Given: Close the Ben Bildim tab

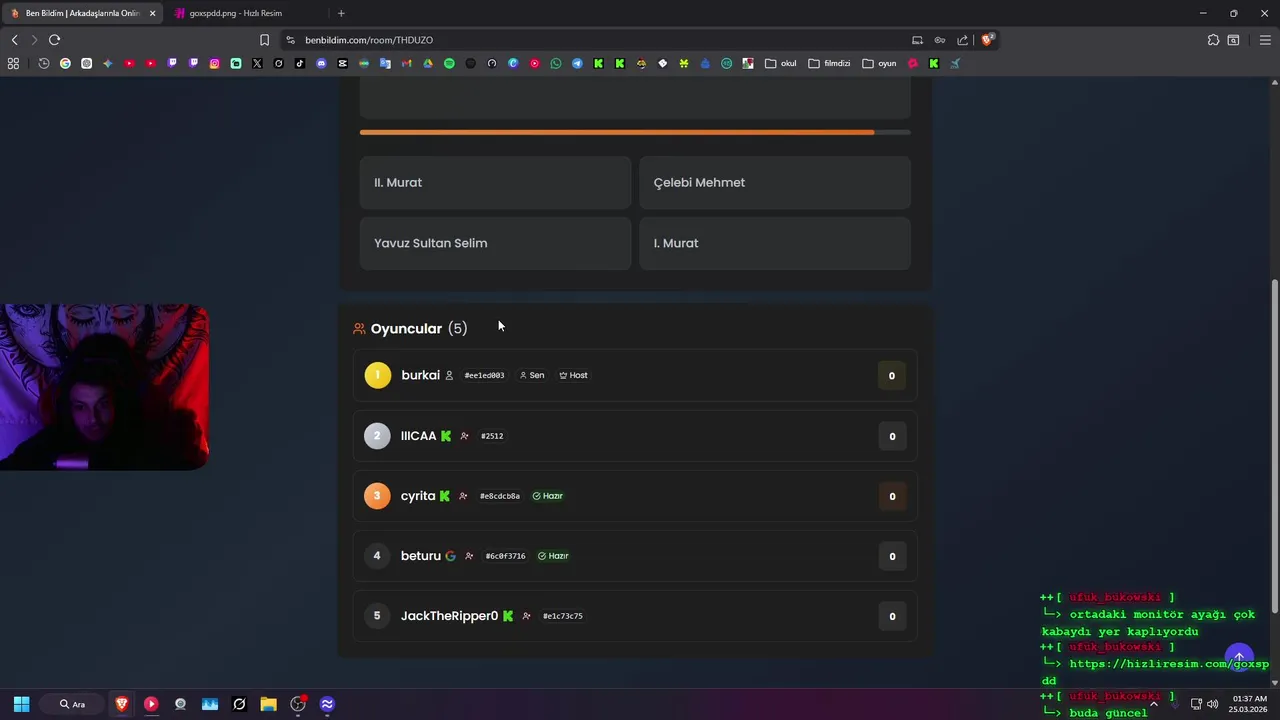Looking at the screenshot, I should [x=152, y=13].
